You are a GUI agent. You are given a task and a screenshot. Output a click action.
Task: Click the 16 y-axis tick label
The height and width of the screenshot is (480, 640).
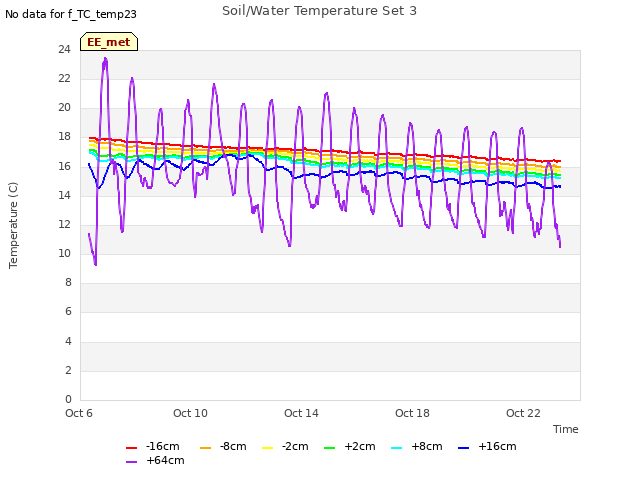[64, 166]
